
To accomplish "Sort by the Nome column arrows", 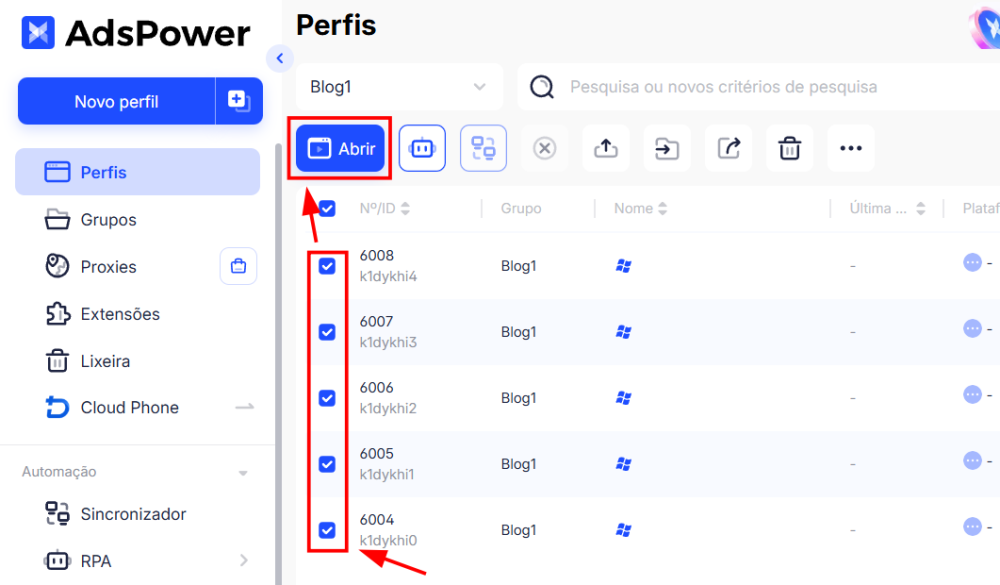I will tap(663, 209).
